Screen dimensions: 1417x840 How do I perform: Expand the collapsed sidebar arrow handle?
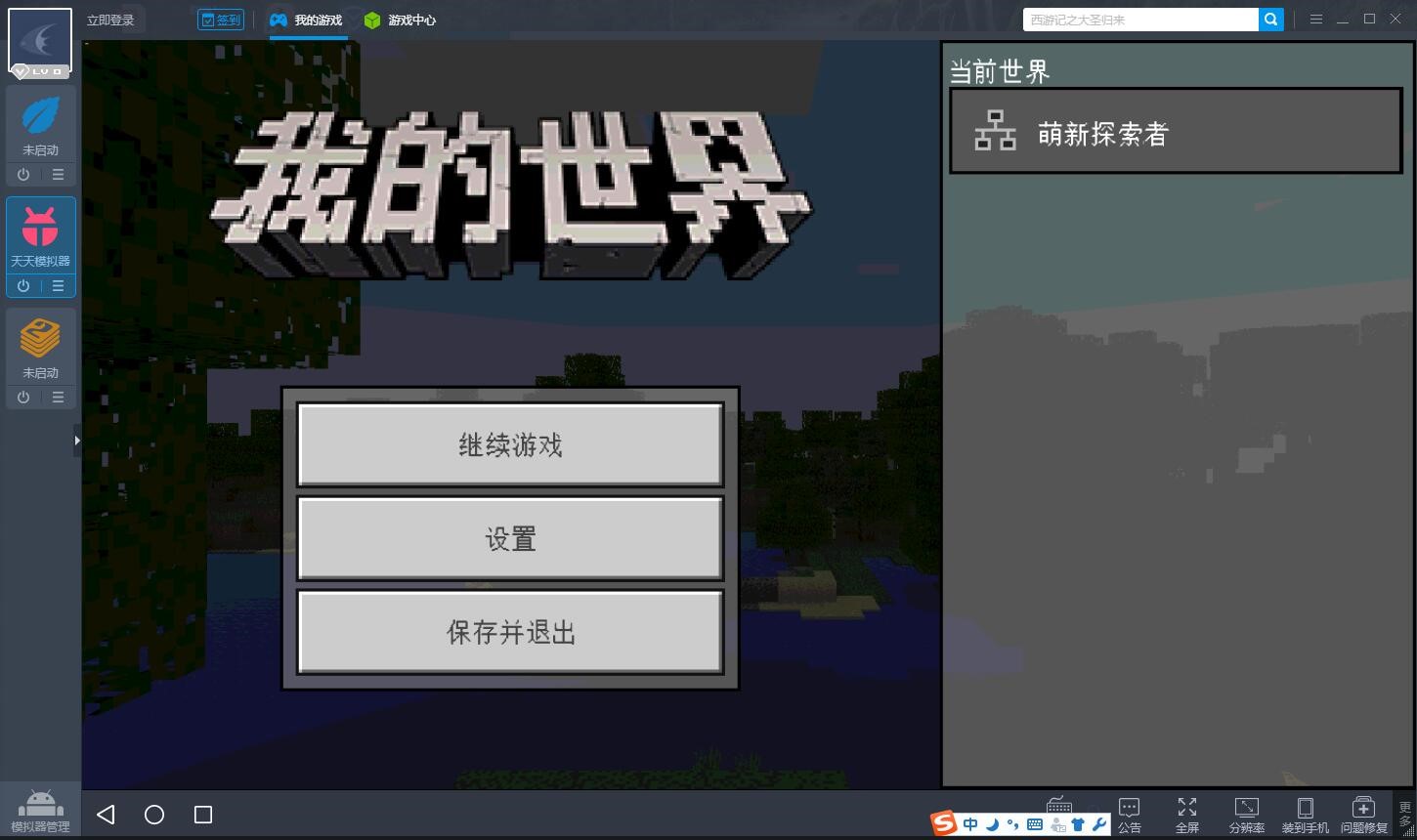(77, 441)
